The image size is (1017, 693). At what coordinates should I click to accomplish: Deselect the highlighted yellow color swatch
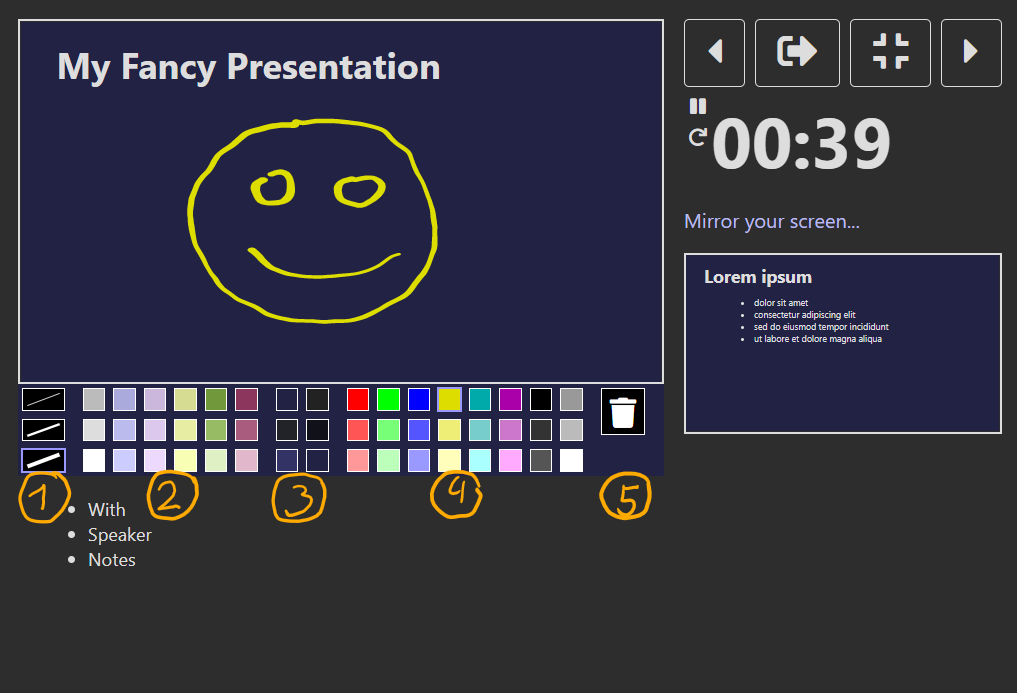click(449, 399)
